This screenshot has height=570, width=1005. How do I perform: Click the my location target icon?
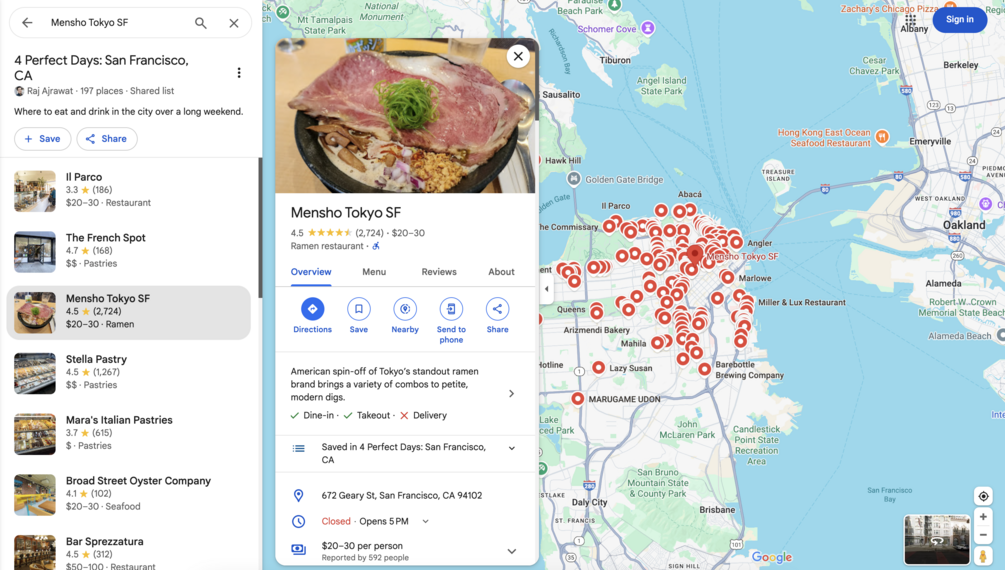tap(983, 496)
